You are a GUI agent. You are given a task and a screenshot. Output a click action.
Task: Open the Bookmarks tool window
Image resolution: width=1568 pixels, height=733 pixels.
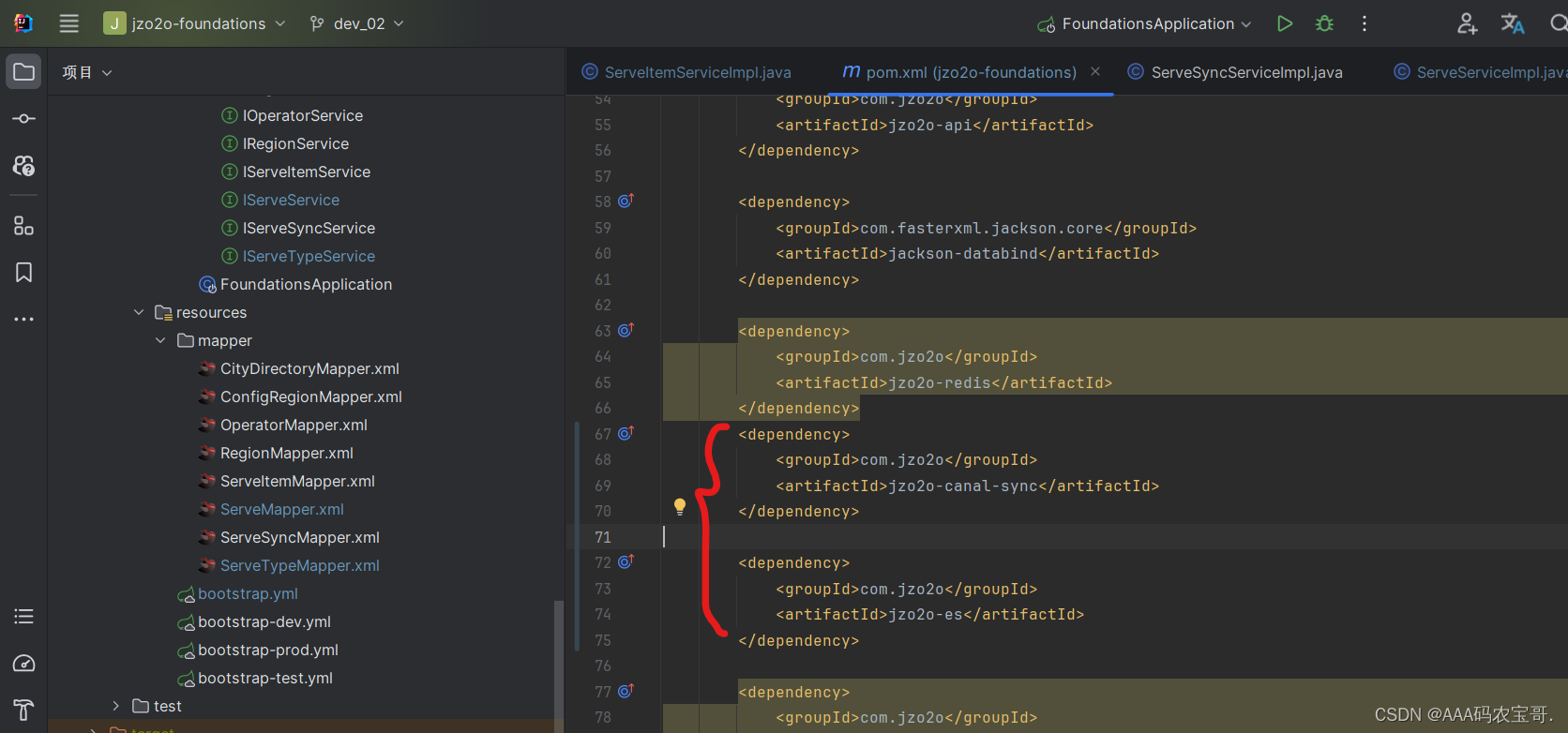tap(23, 273)
